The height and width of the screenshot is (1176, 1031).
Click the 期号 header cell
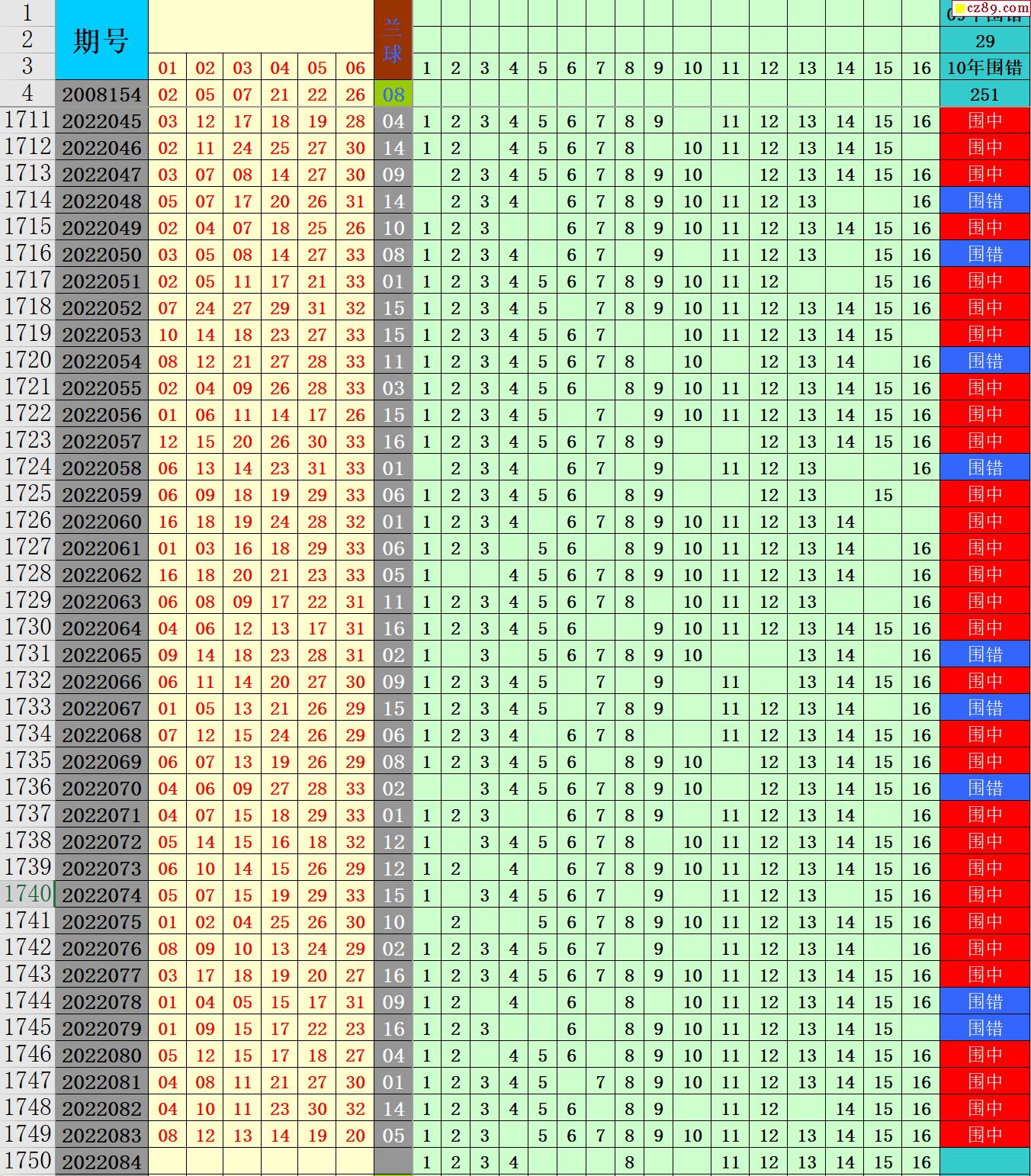pyautogui.click(x=101, y=40)
